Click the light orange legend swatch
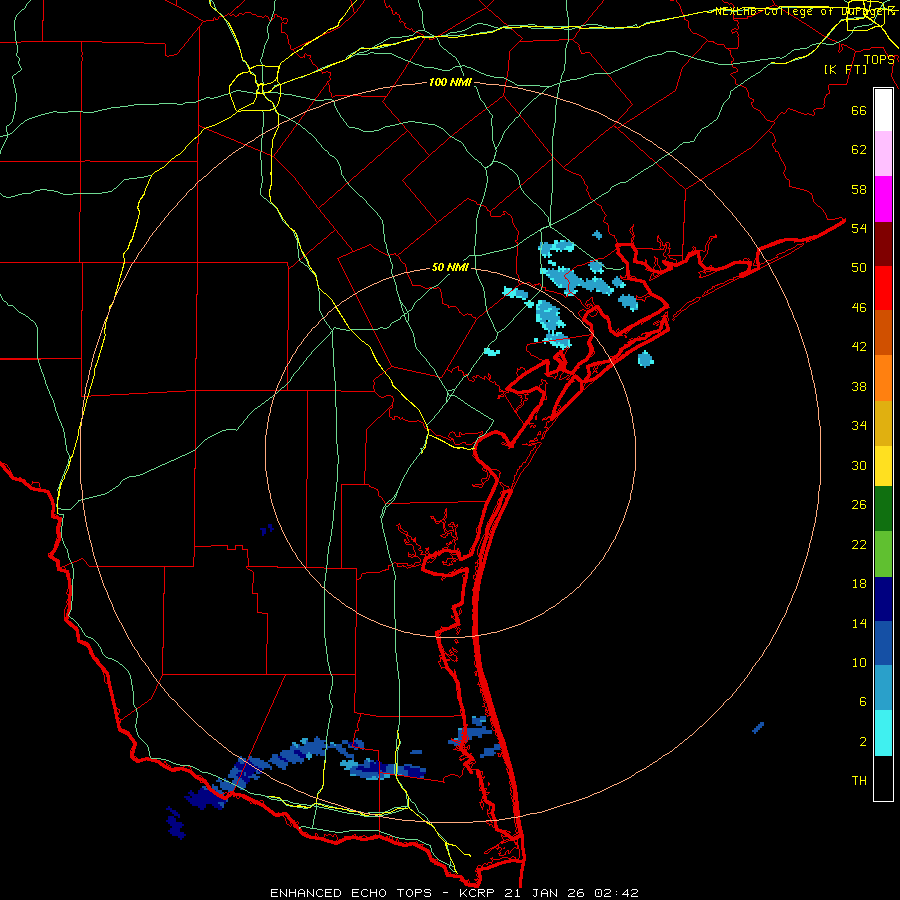Screen dimensions: 900x900 (x=883, y=378)
